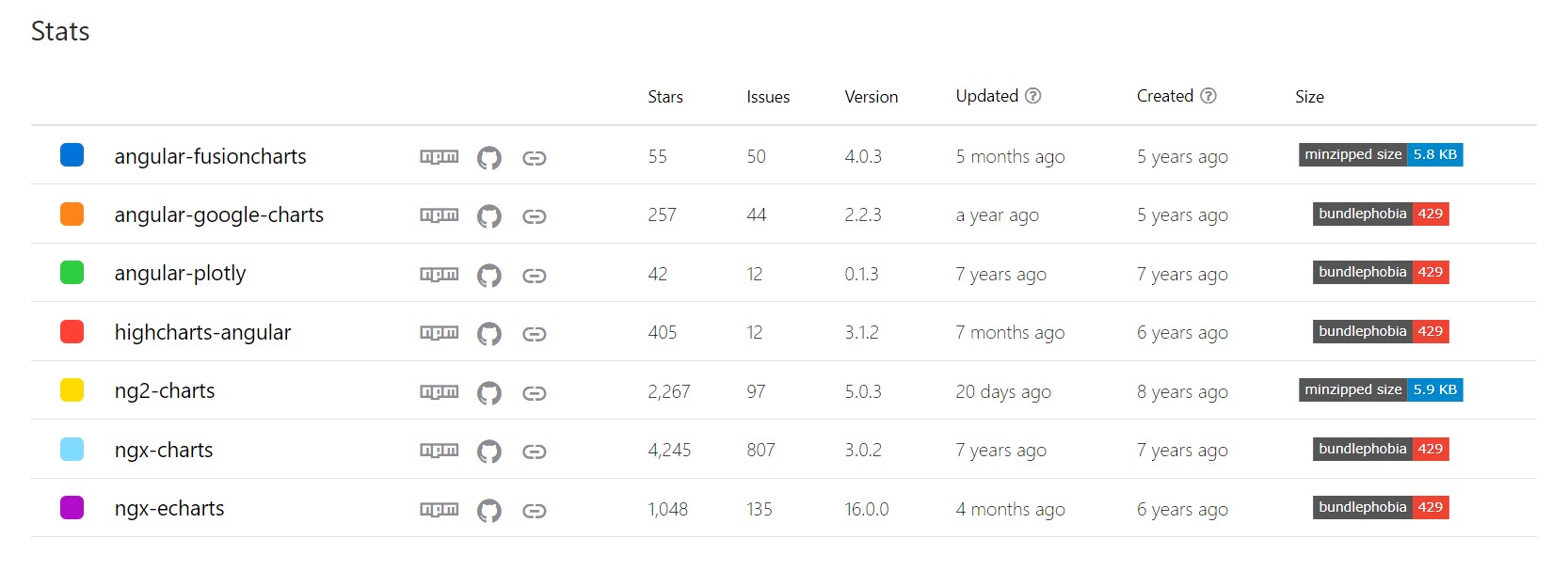Click the Created column help icon
The height and width of the screenshot is (571, 1568).
(1209, 96)
